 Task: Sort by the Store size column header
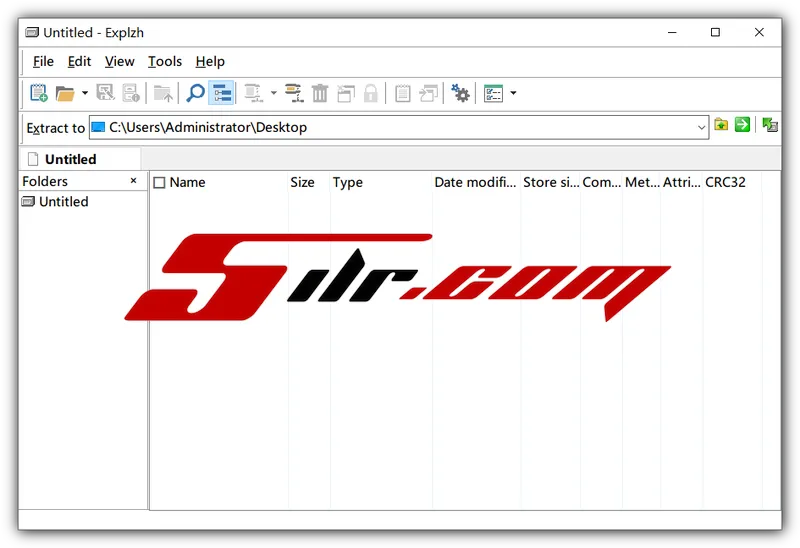coord(551,183)
